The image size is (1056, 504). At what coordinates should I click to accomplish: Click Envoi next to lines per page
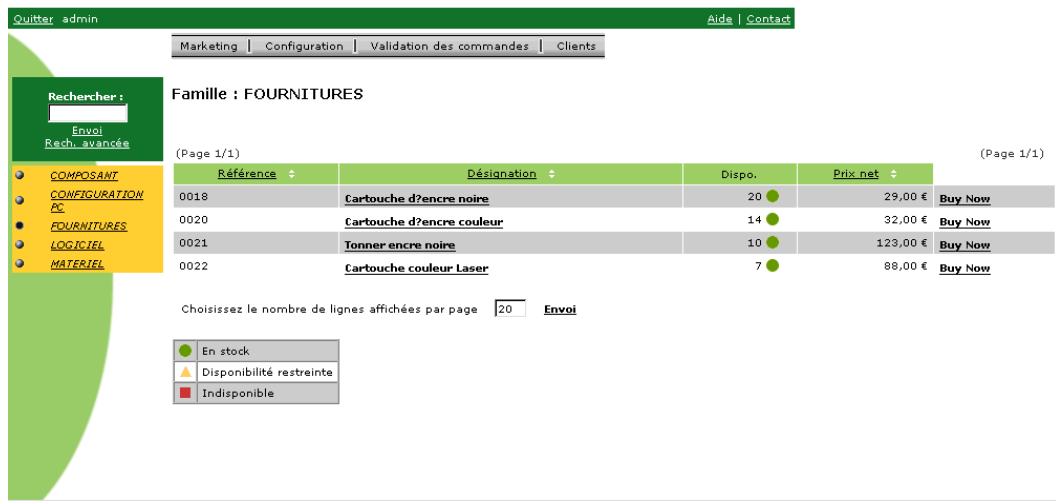pos(560,309)
